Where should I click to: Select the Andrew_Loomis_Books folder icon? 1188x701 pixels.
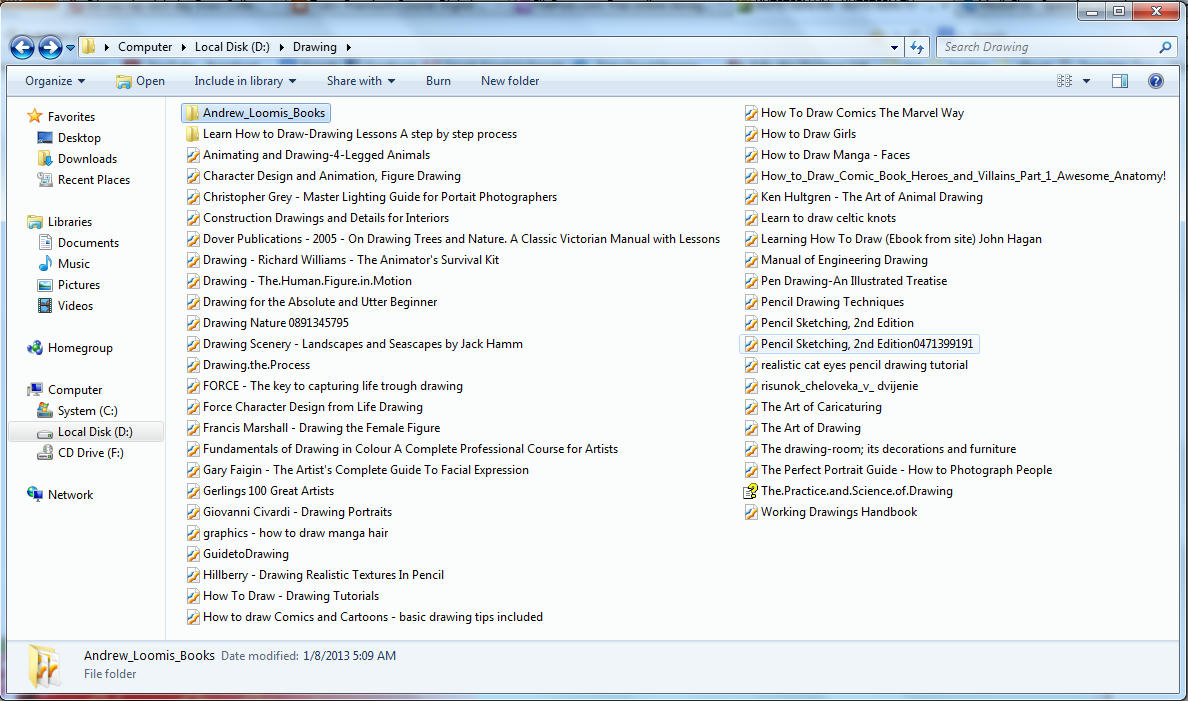193,113
